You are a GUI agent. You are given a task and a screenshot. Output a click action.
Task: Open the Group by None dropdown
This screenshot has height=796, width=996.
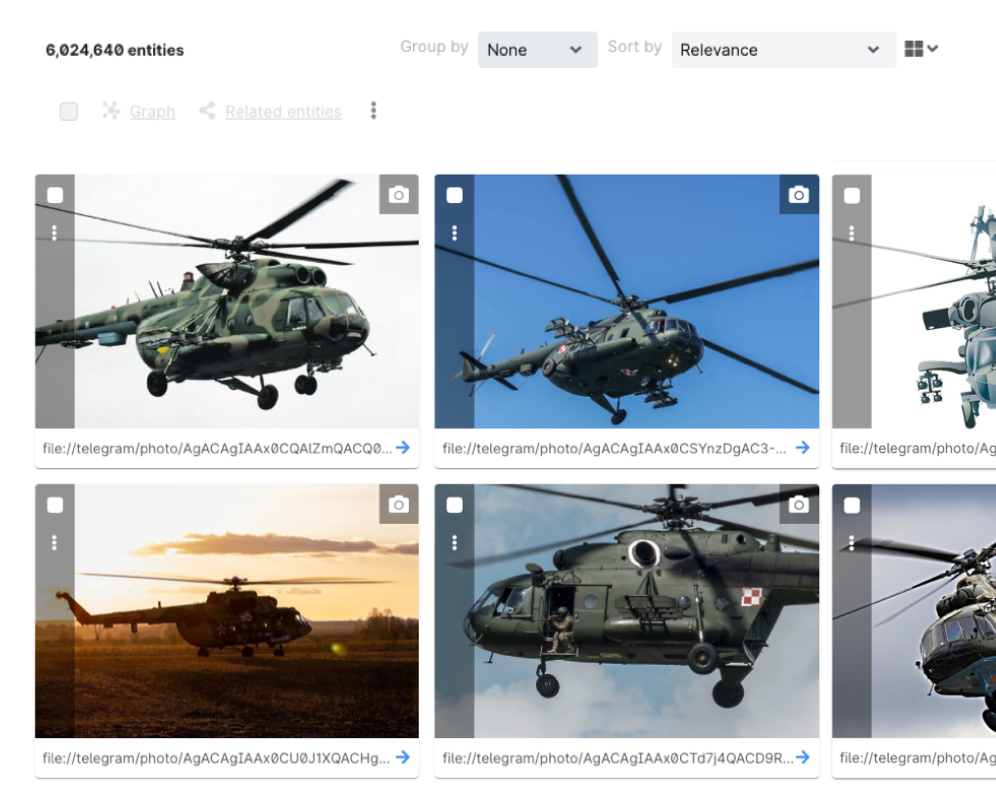(x=537, y=50)
